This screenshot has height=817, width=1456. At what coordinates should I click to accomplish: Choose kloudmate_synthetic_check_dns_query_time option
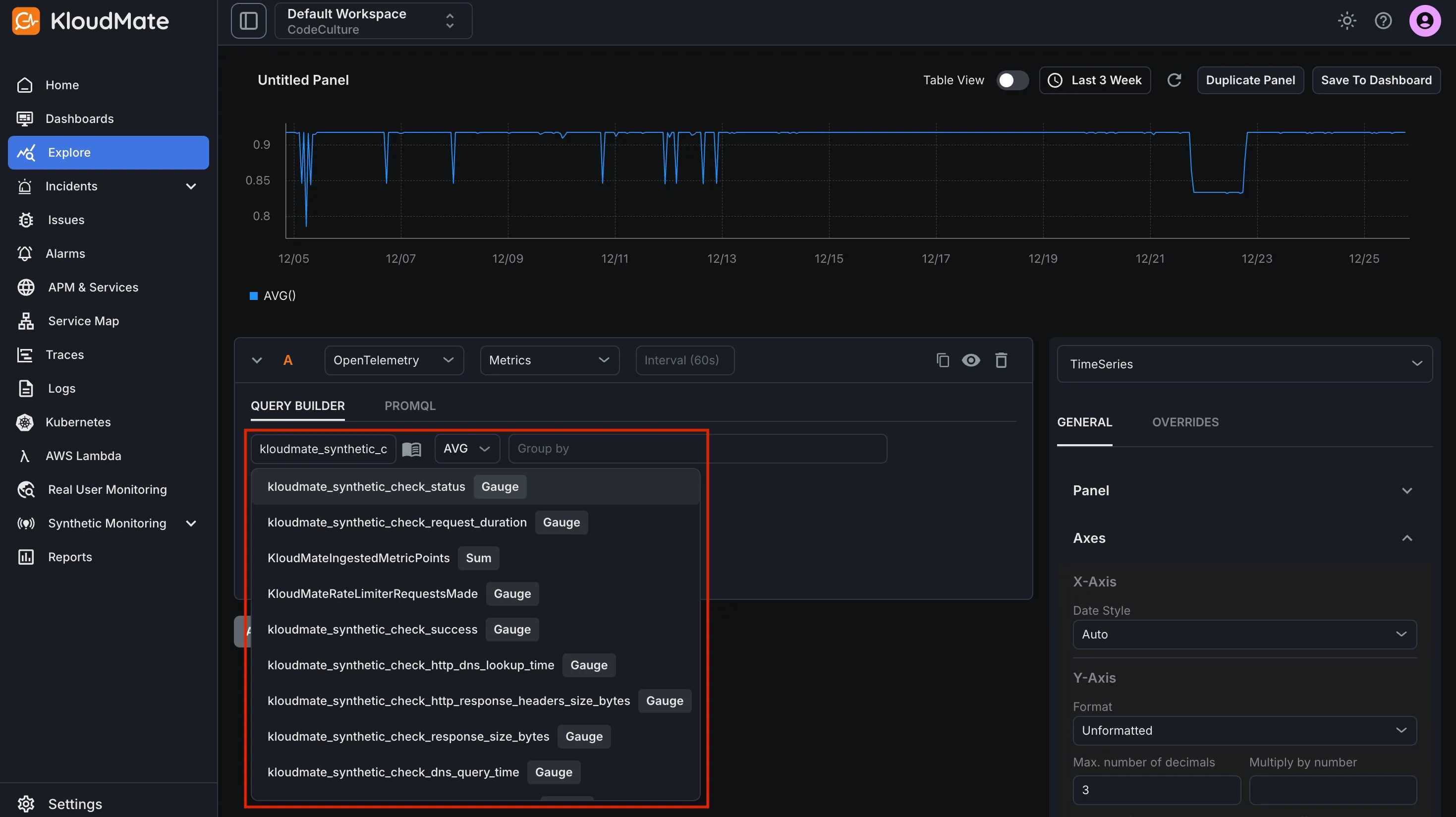pos(475,772)
